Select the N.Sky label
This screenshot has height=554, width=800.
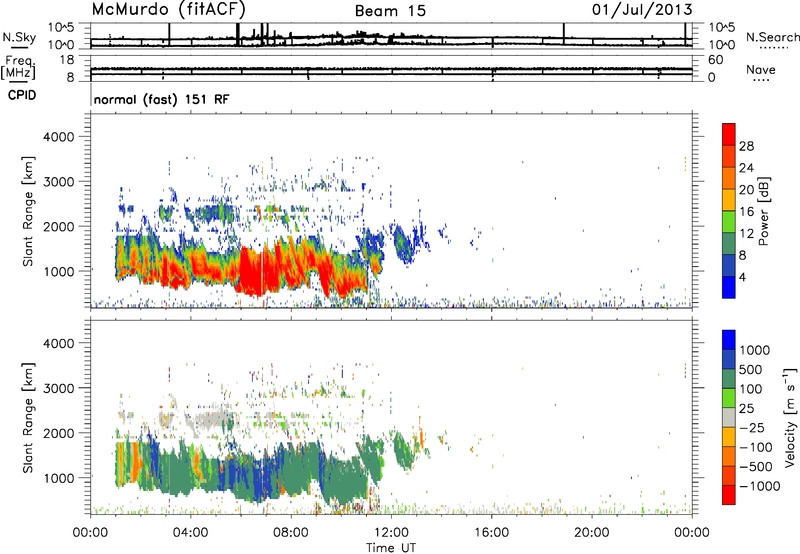tap(19, 37)
